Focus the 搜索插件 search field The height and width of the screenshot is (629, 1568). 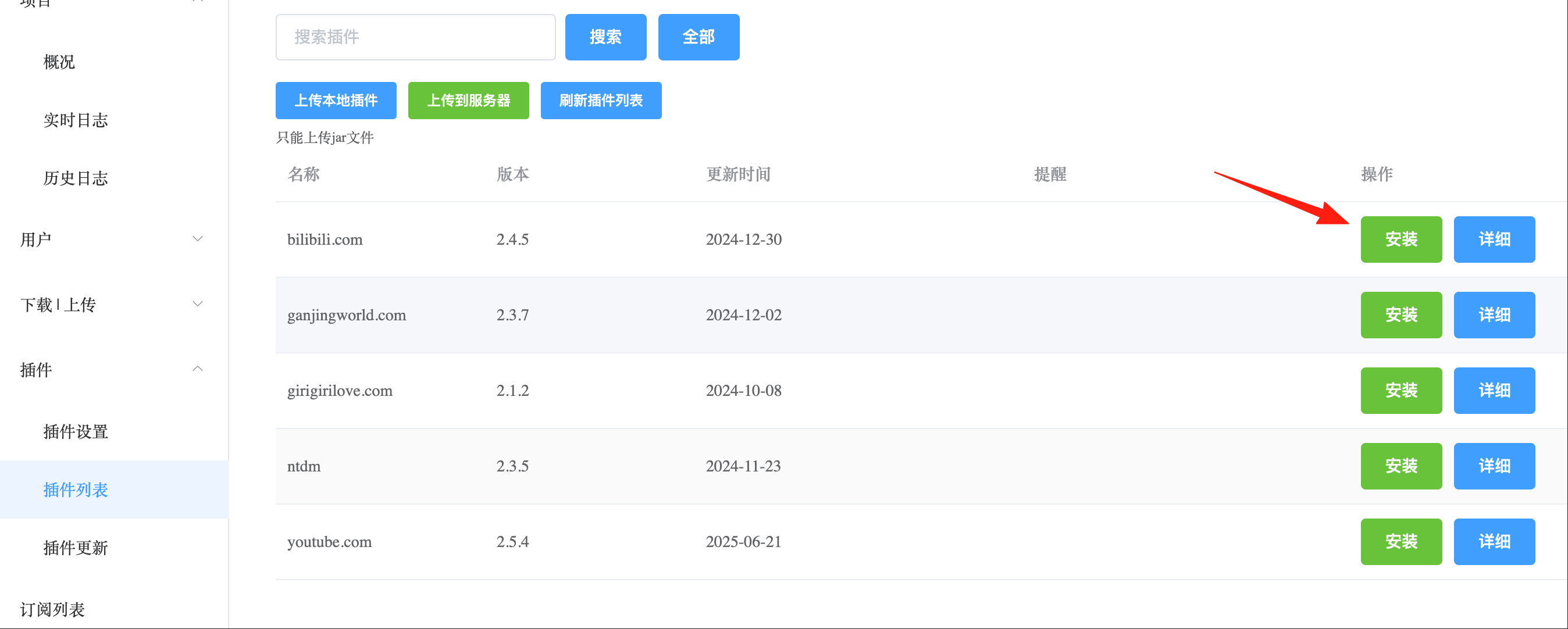[x=416, y=37]
